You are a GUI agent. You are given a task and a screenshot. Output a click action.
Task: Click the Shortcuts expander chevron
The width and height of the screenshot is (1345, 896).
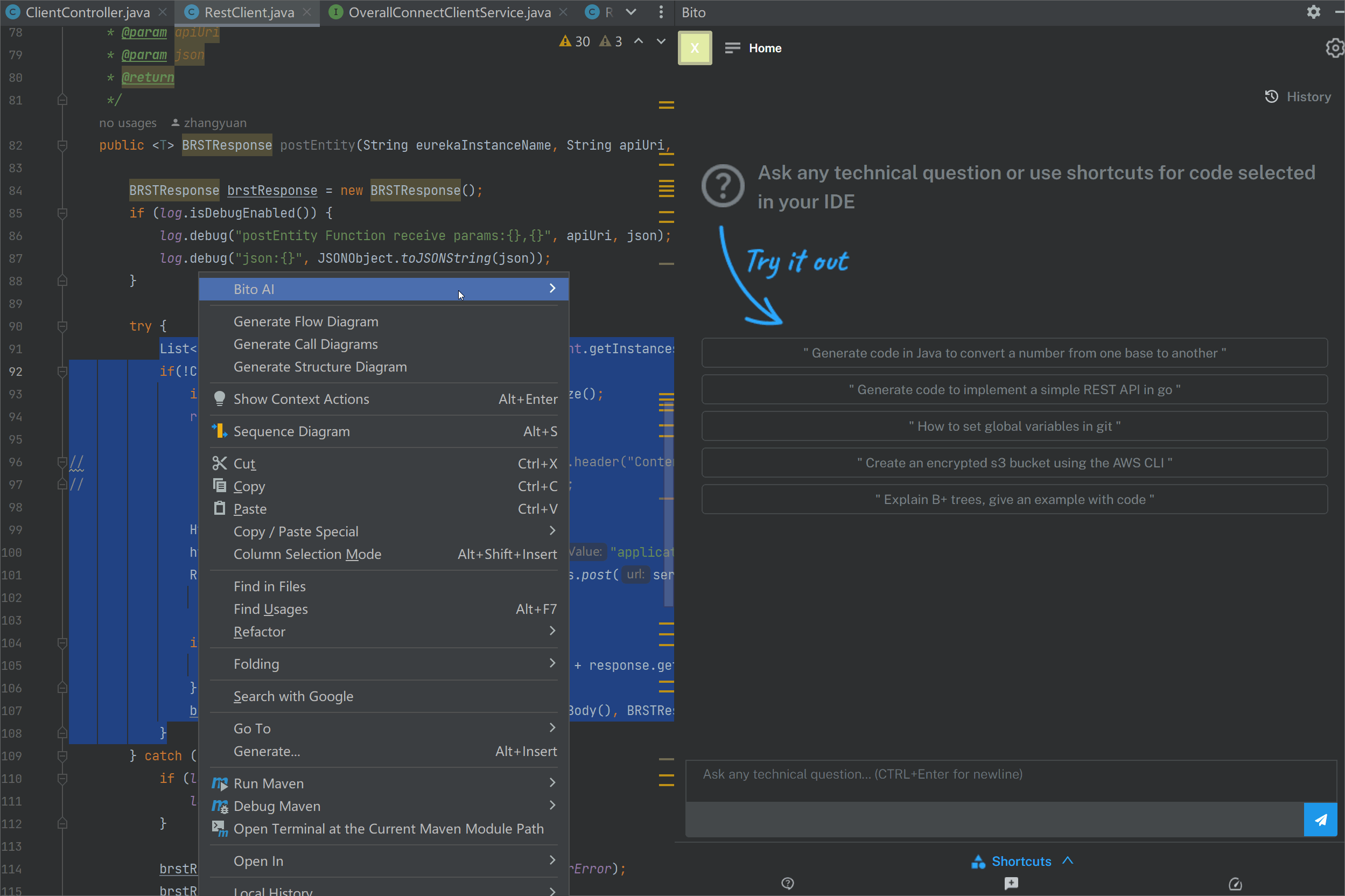[1069, 860]
